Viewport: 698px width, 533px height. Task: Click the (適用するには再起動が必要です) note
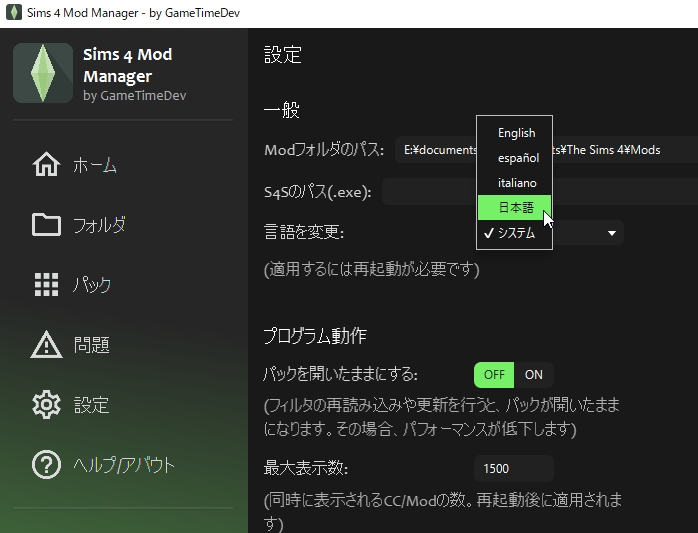372,269
